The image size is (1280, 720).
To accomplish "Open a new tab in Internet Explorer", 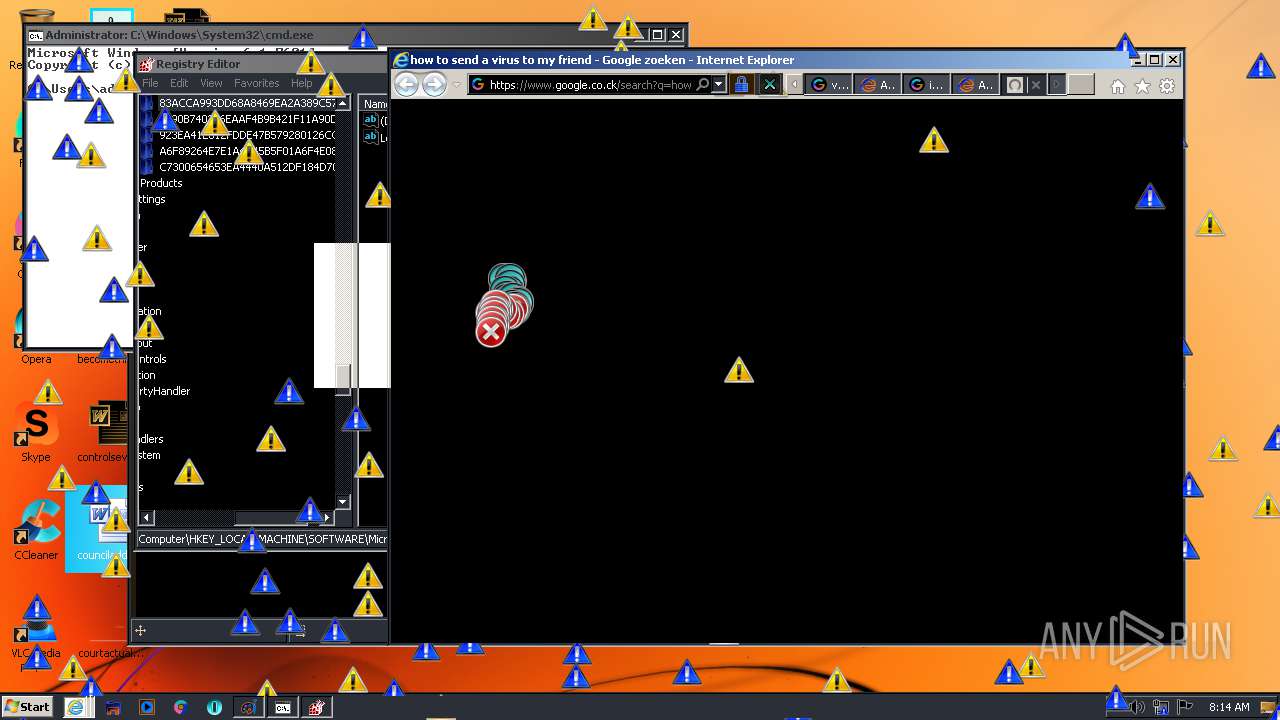I will (1081, 85).
